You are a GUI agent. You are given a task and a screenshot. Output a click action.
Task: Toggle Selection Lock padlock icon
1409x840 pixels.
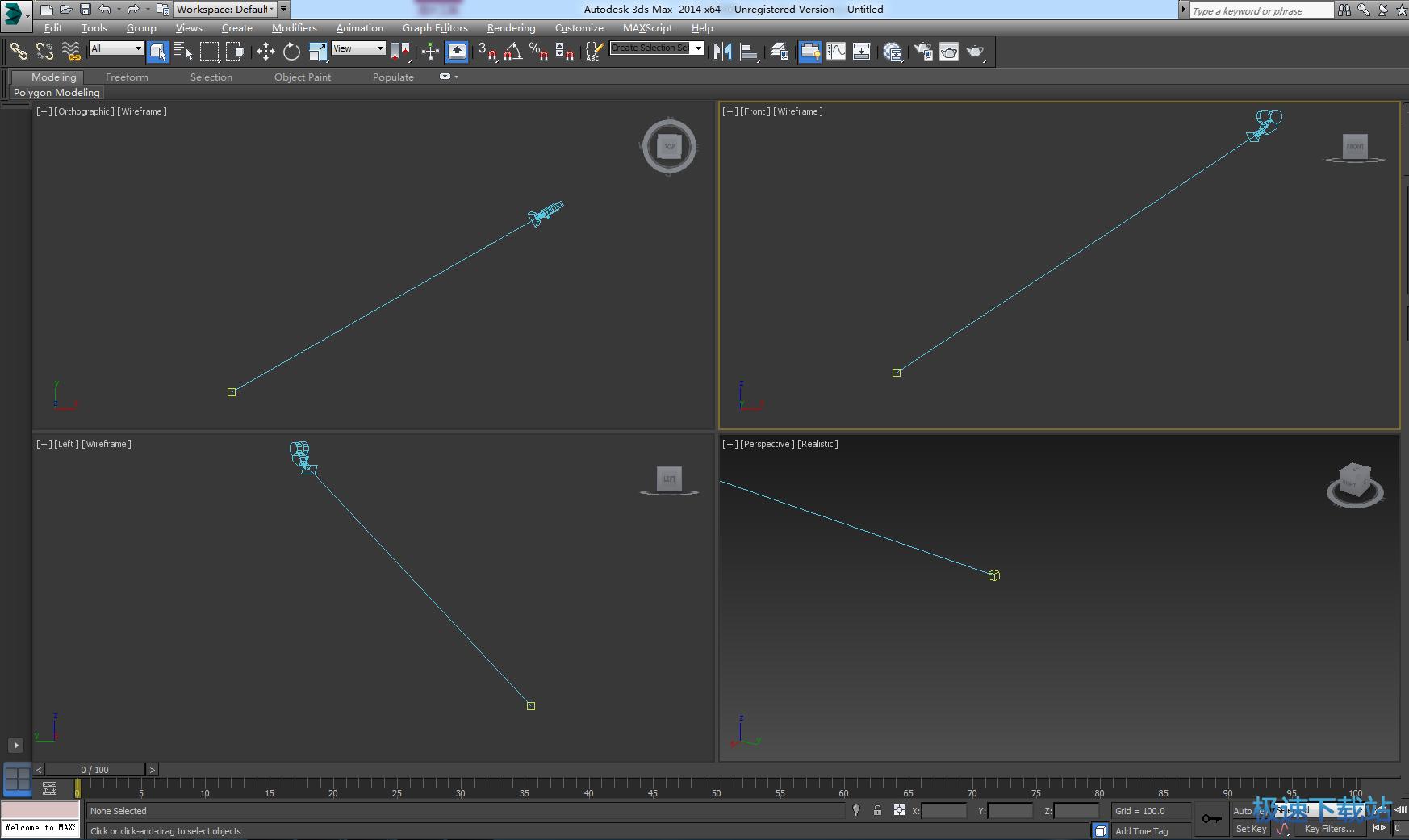[x=877, y=810]
